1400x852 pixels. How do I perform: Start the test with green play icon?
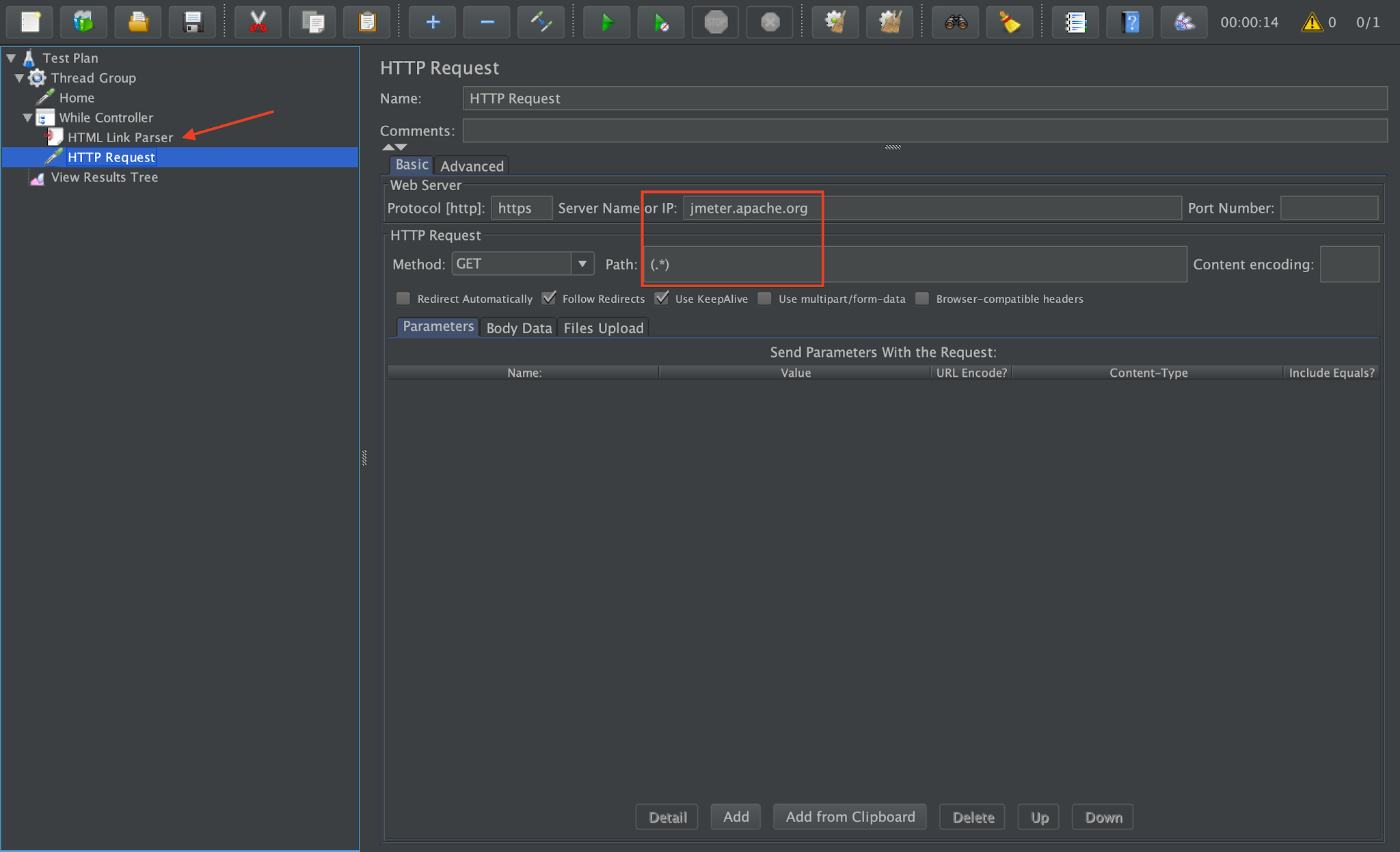point(607,22)
